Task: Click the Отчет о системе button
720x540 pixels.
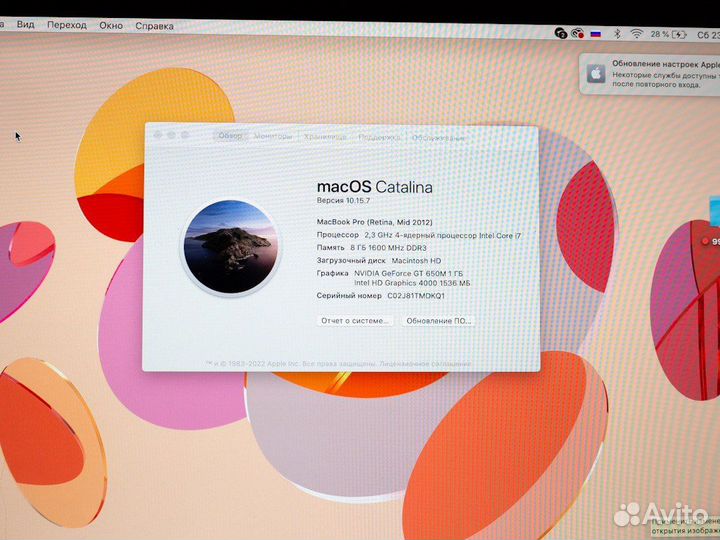Action: coord(354,321)
